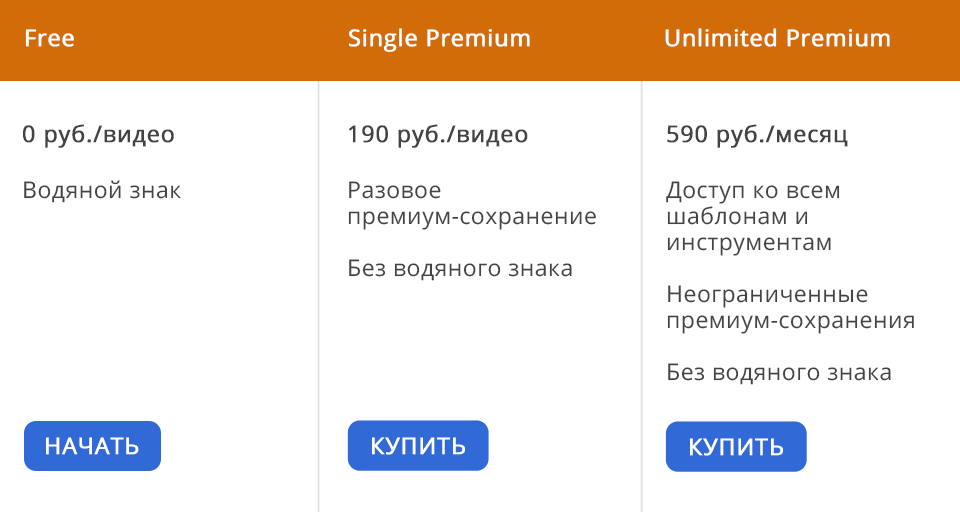The height and width of the screenshot is (512, 960).
Task: Click the word премиум-сохранение in Single Premium
Action: 471,217
